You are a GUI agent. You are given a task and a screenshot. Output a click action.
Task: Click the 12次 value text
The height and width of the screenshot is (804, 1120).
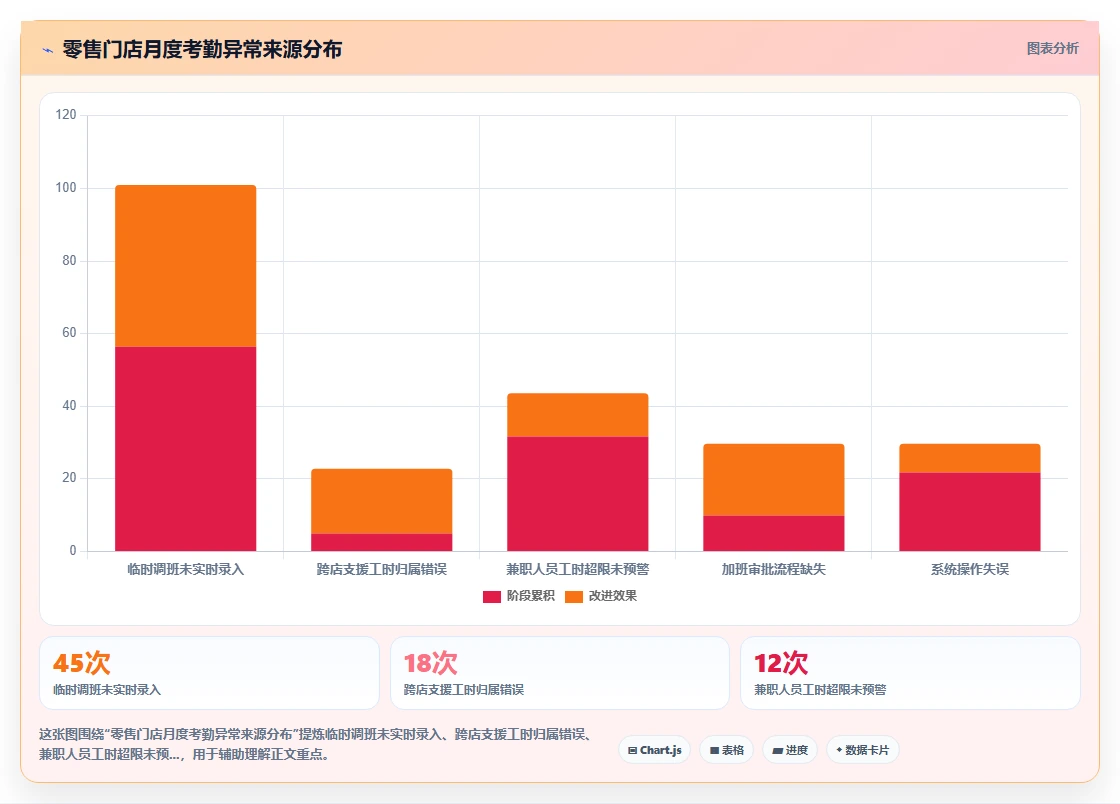(781, 663)
